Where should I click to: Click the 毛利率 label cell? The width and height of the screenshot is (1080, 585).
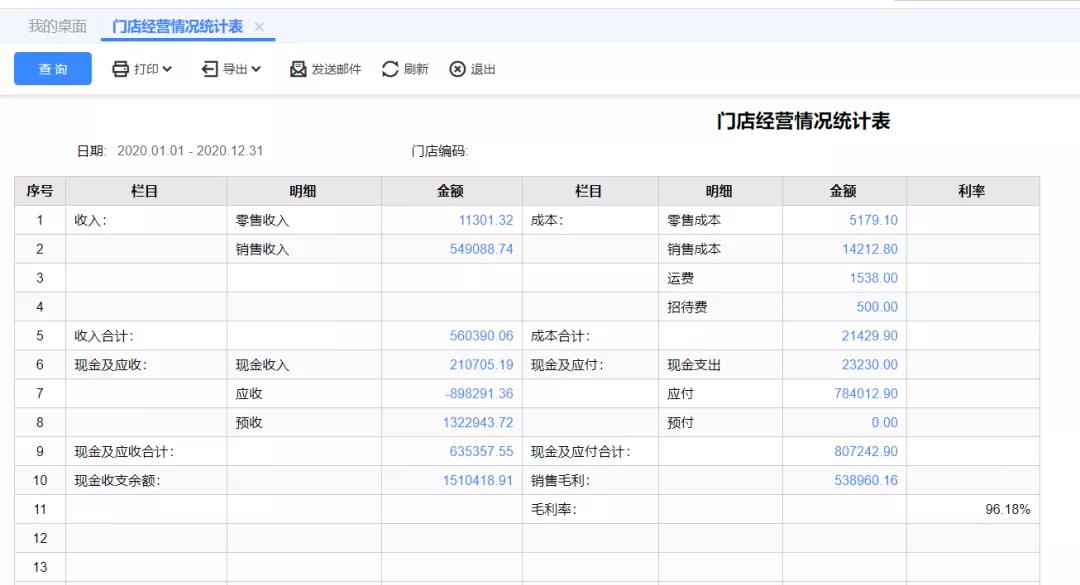590,510
